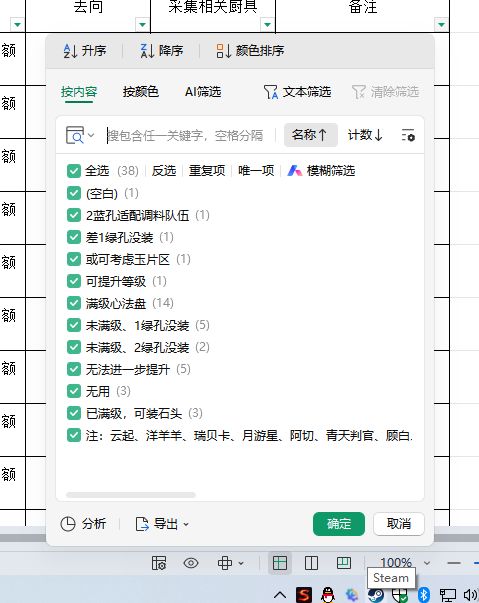Click 重复项 duplicates link
The width and height of the screenshot is (479, 603).
tap(207, 170)
